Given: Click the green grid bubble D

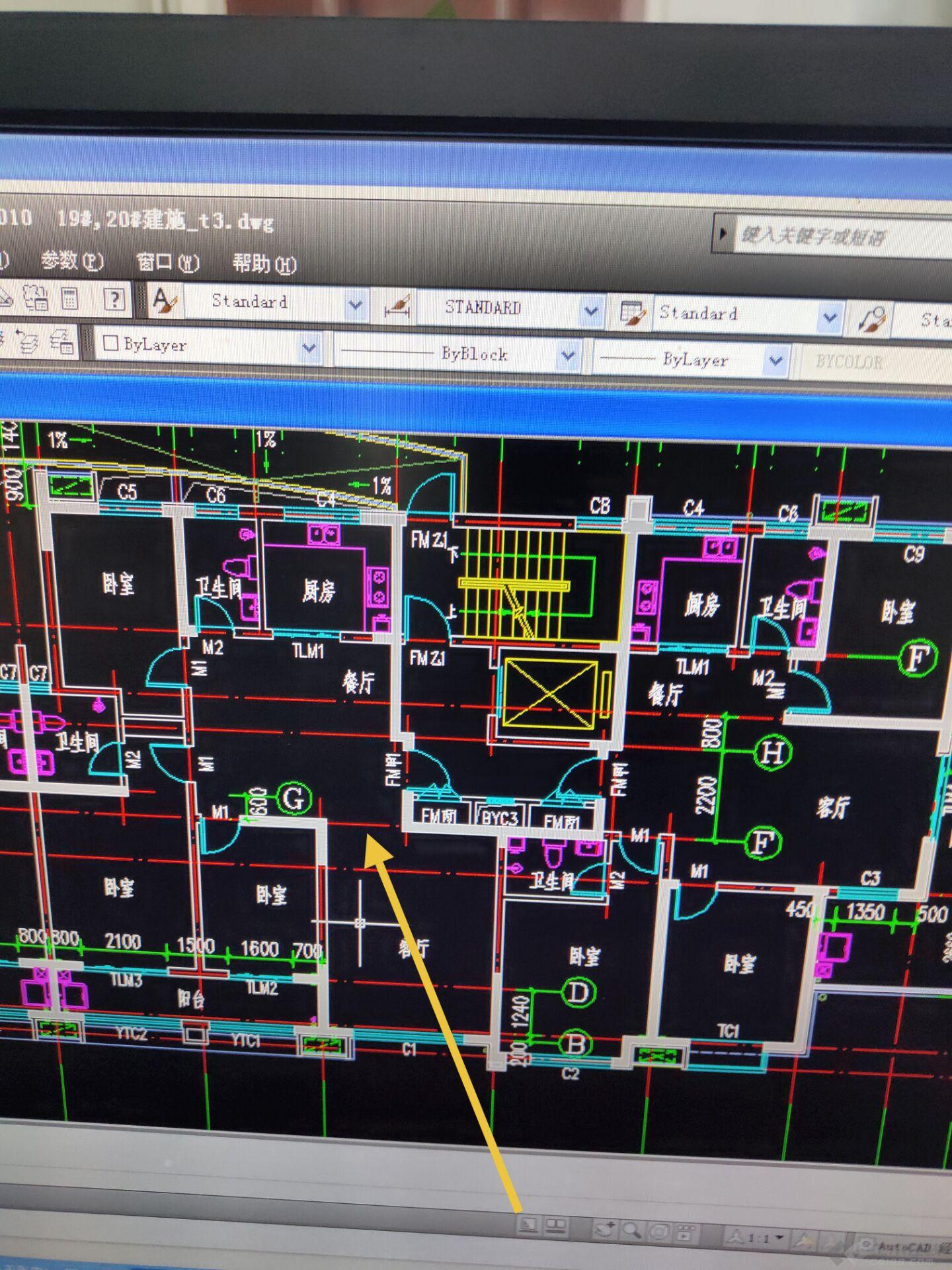Looking at the screenshot, I should tap(578, 992).
